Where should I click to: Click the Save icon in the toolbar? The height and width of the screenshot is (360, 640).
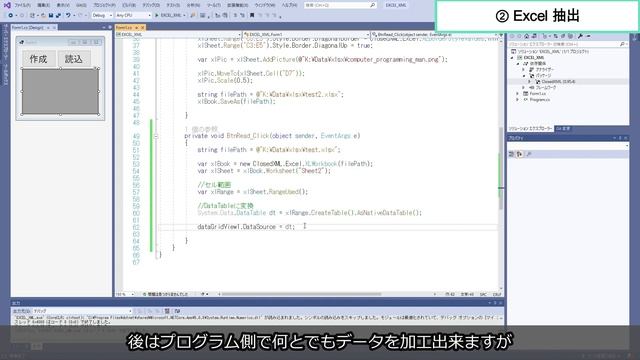click(51, 15)
